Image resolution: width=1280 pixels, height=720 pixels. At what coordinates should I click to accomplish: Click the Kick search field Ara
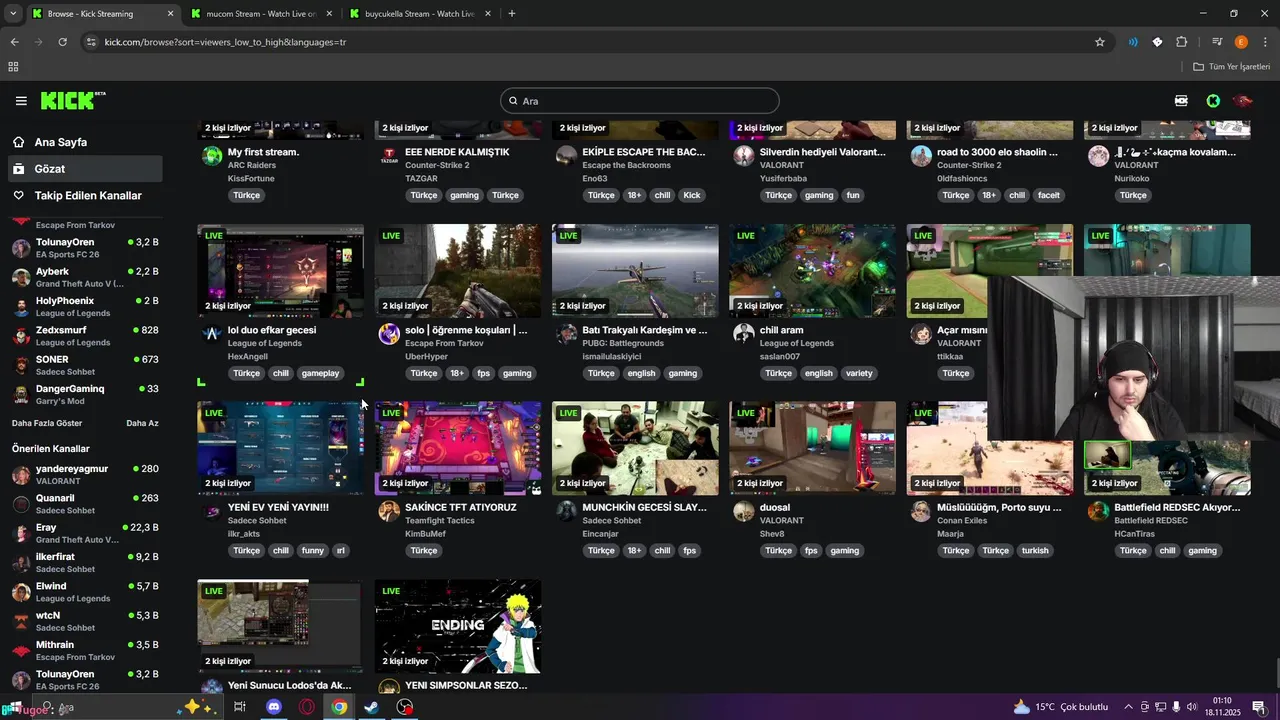(640, 101)
